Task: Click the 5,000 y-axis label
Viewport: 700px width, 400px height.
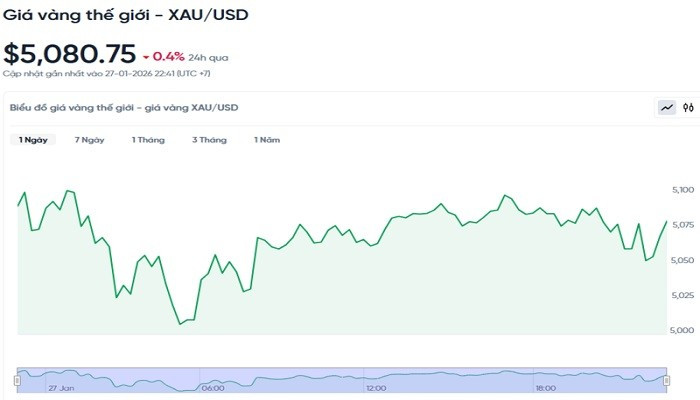Action: tap(682, 330)
